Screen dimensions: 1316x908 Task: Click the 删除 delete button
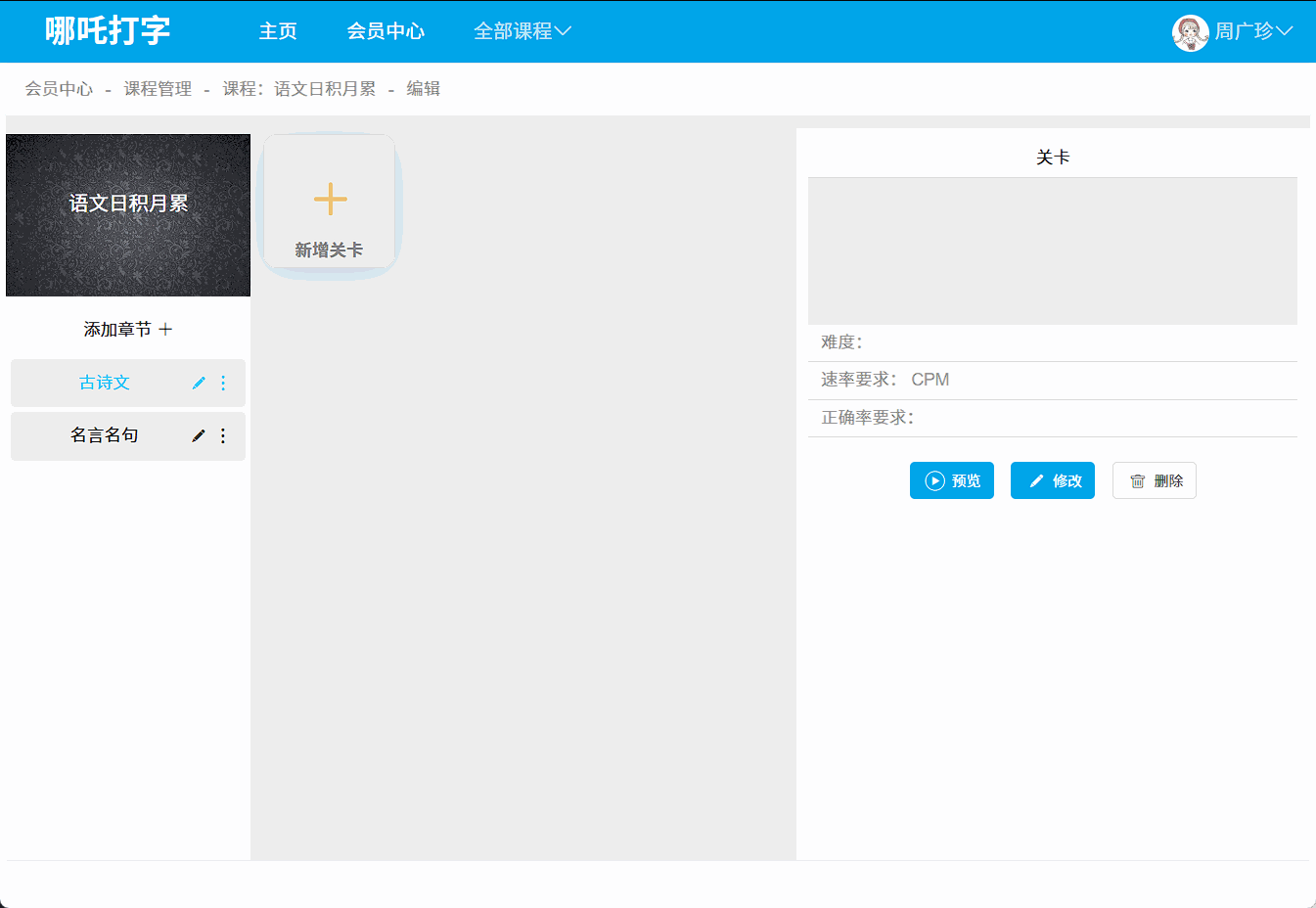point(1155,480)
